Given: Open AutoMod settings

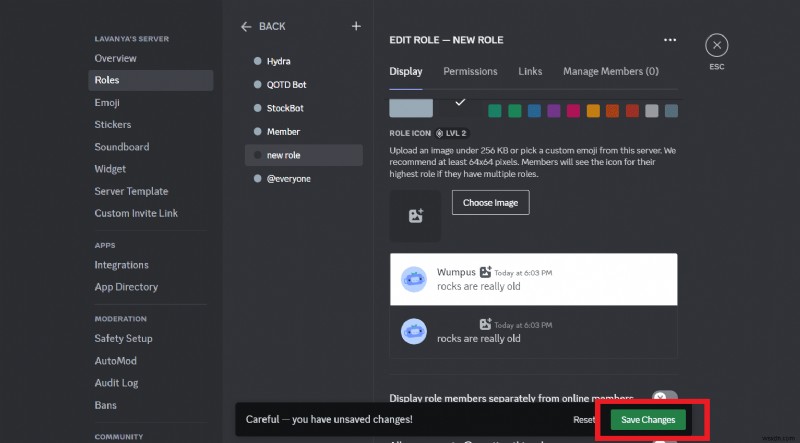Looking at the screenshot, I should pos(151,361).
